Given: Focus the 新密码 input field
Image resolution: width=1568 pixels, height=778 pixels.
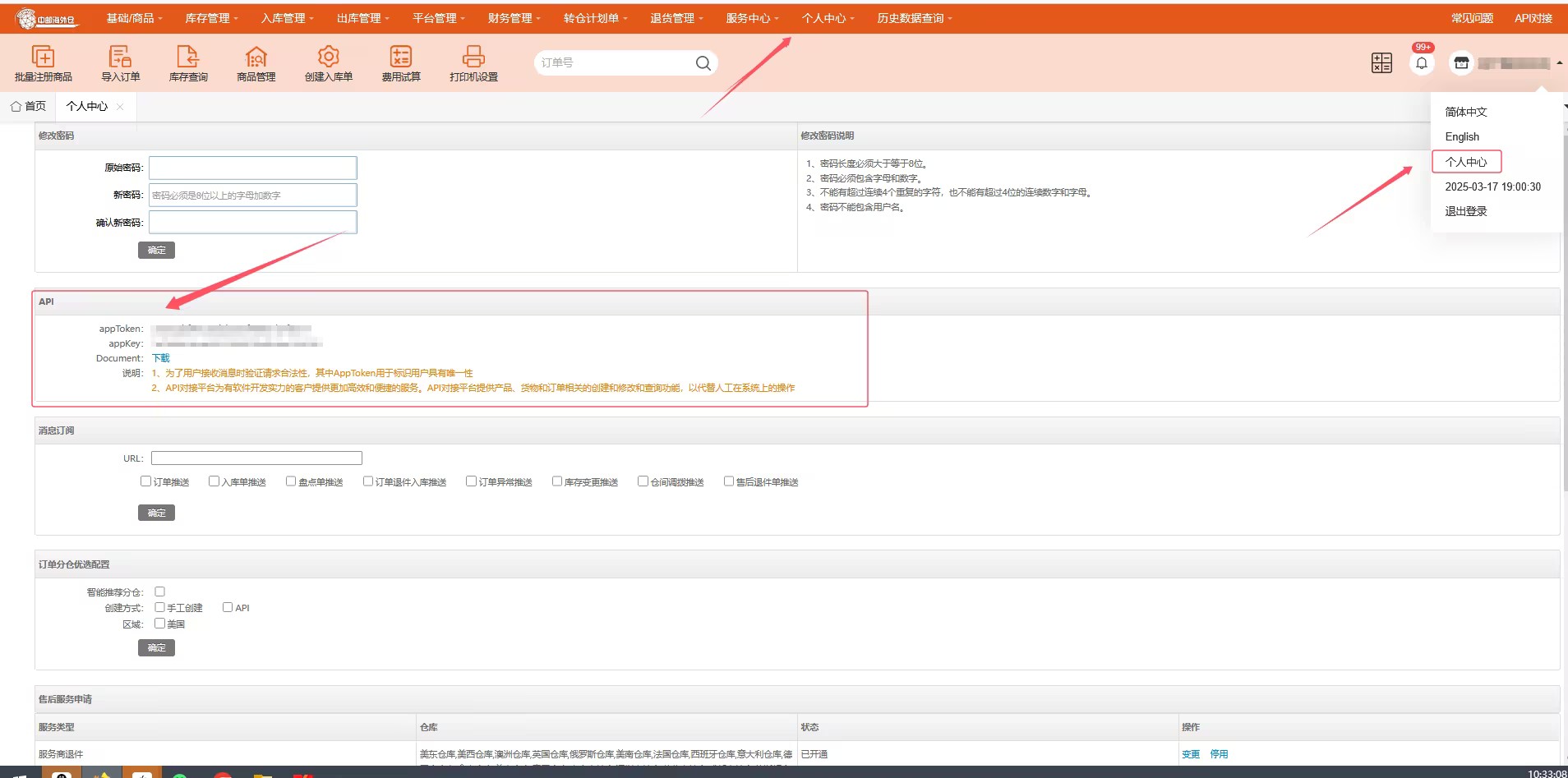Looking at the screenshot, I should (253, 195).
